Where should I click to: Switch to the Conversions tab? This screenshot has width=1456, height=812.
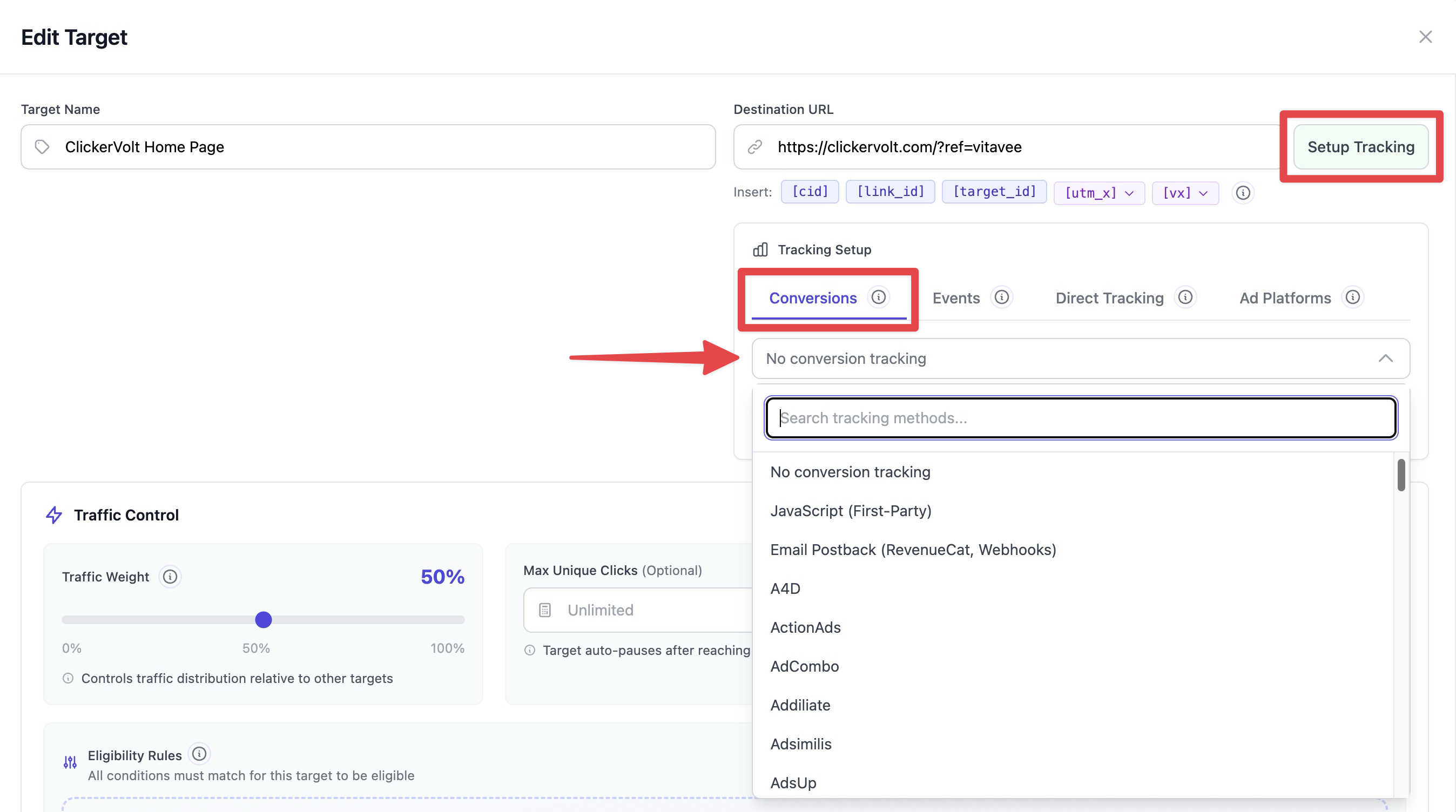(x=813, y=298)
